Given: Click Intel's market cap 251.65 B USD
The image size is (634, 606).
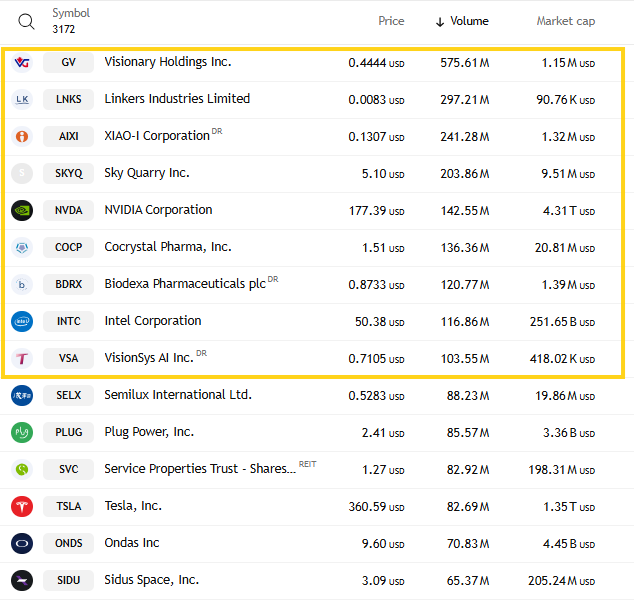Looking at the screenshot, I should tap(562, 322).
